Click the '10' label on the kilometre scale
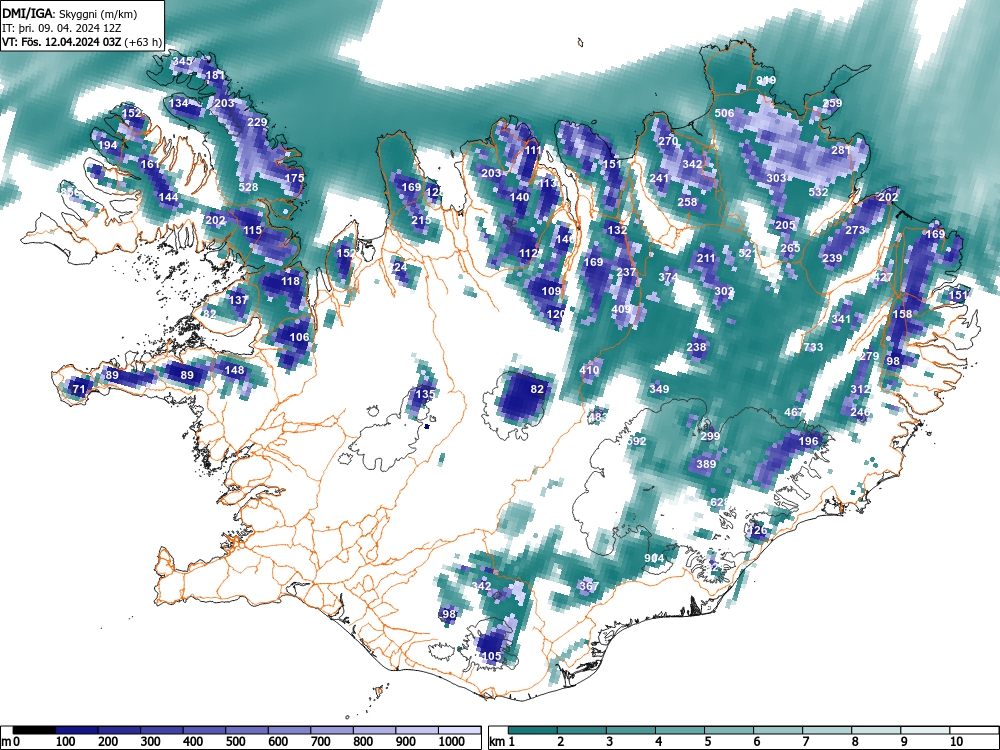Viewport: 1000px width, 750px height. pyautogui.click(x=955, y=741)
